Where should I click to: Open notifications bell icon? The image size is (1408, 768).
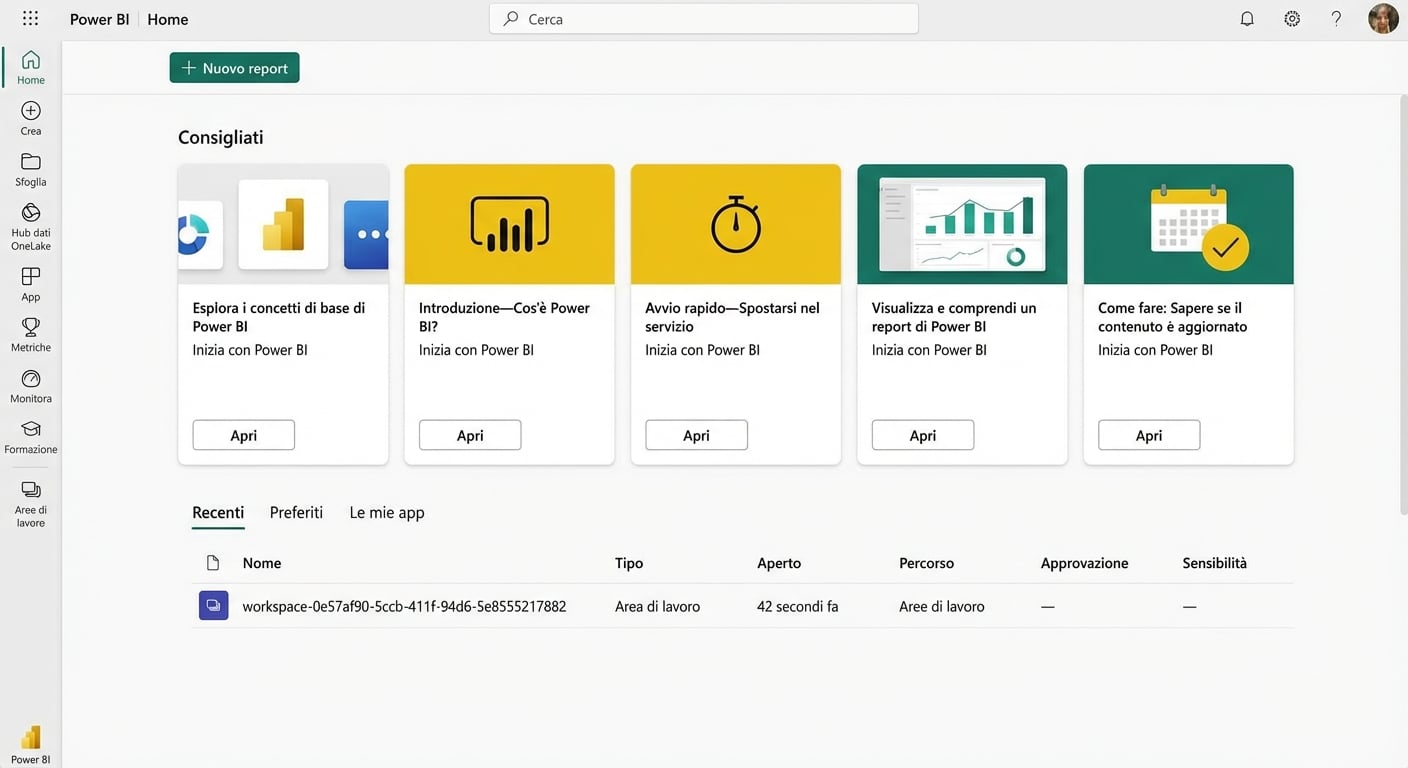(1247, 19)
